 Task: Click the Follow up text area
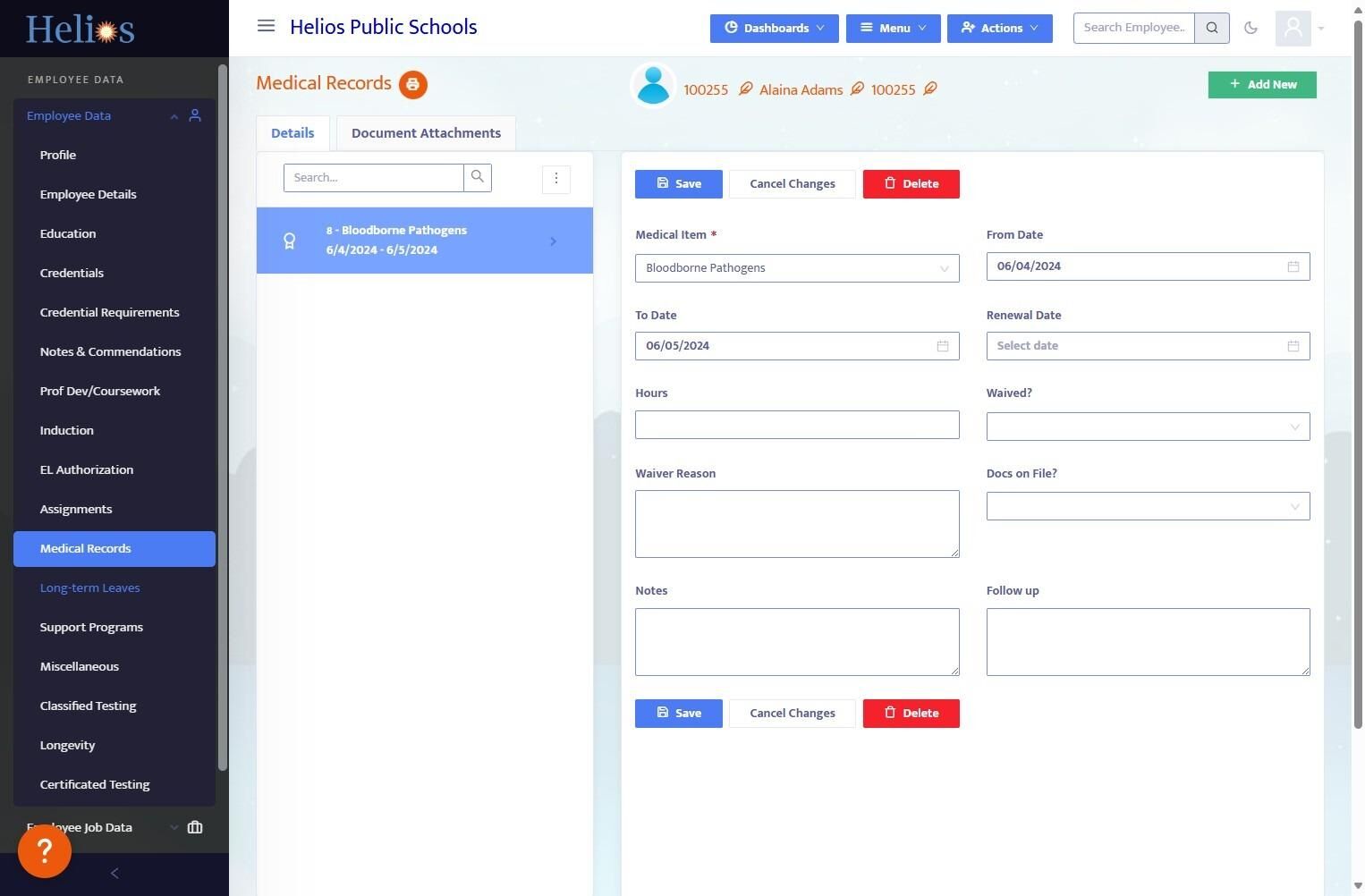1149,642
